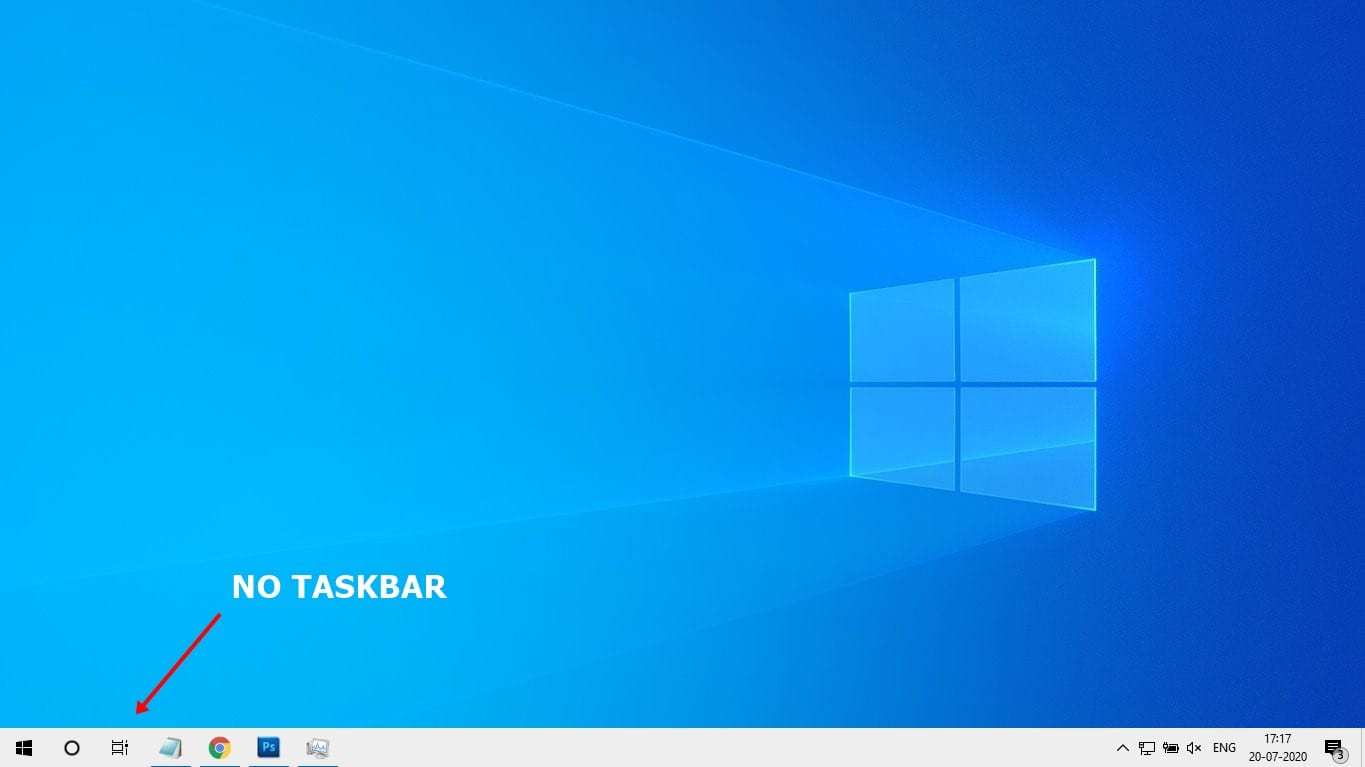1365x767 pixels.
Task: Open the ENG language input switcher
Action: [x=1224, y=748]
